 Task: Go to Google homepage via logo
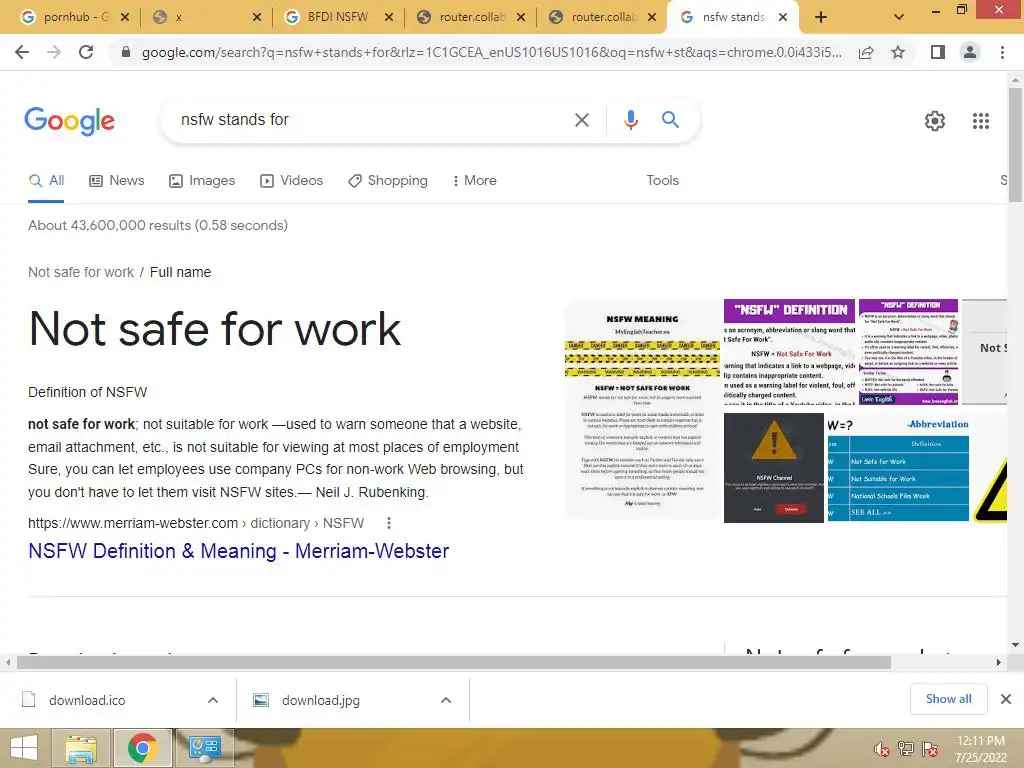[69, 121]
